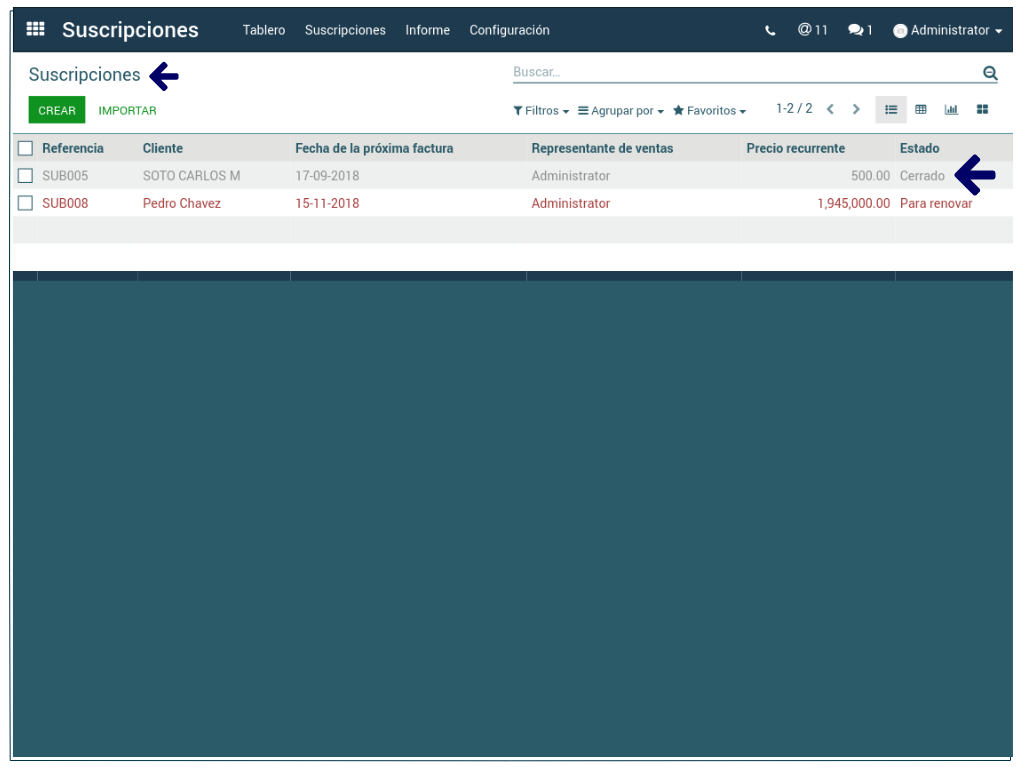
Task: Switch to kanban view
Action: point(982,110)
